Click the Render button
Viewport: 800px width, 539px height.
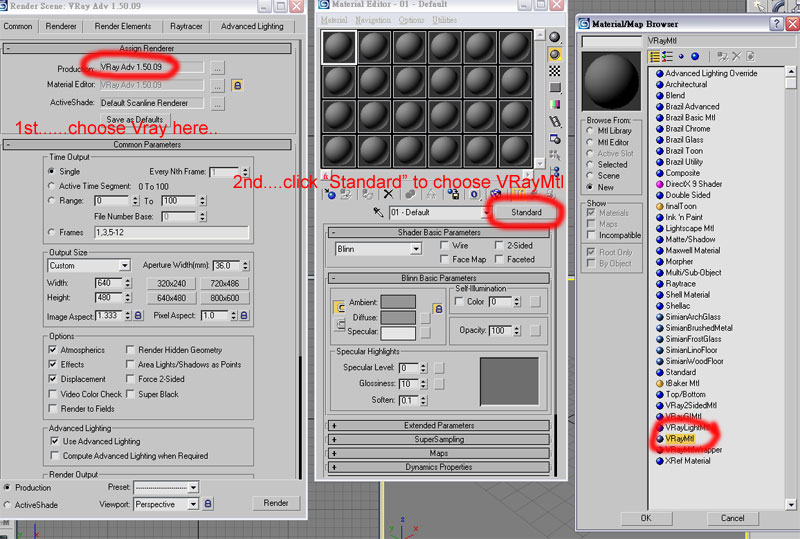(x=276, y=503)
